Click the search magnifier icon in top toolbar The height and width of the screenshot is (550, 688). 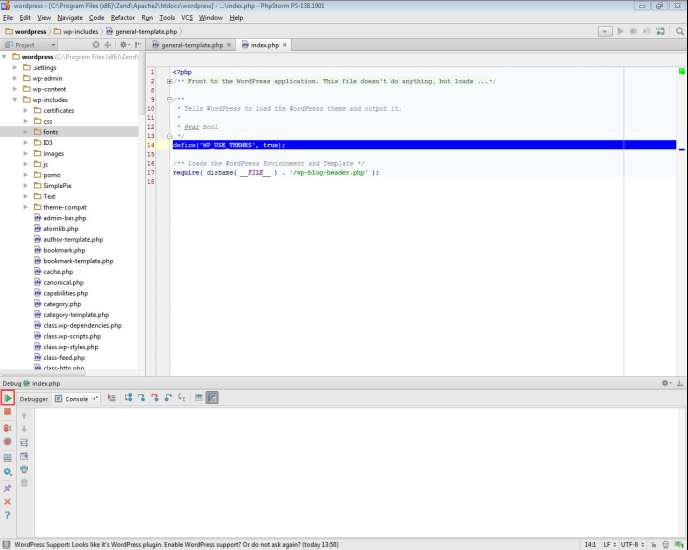tap(680, 31)
